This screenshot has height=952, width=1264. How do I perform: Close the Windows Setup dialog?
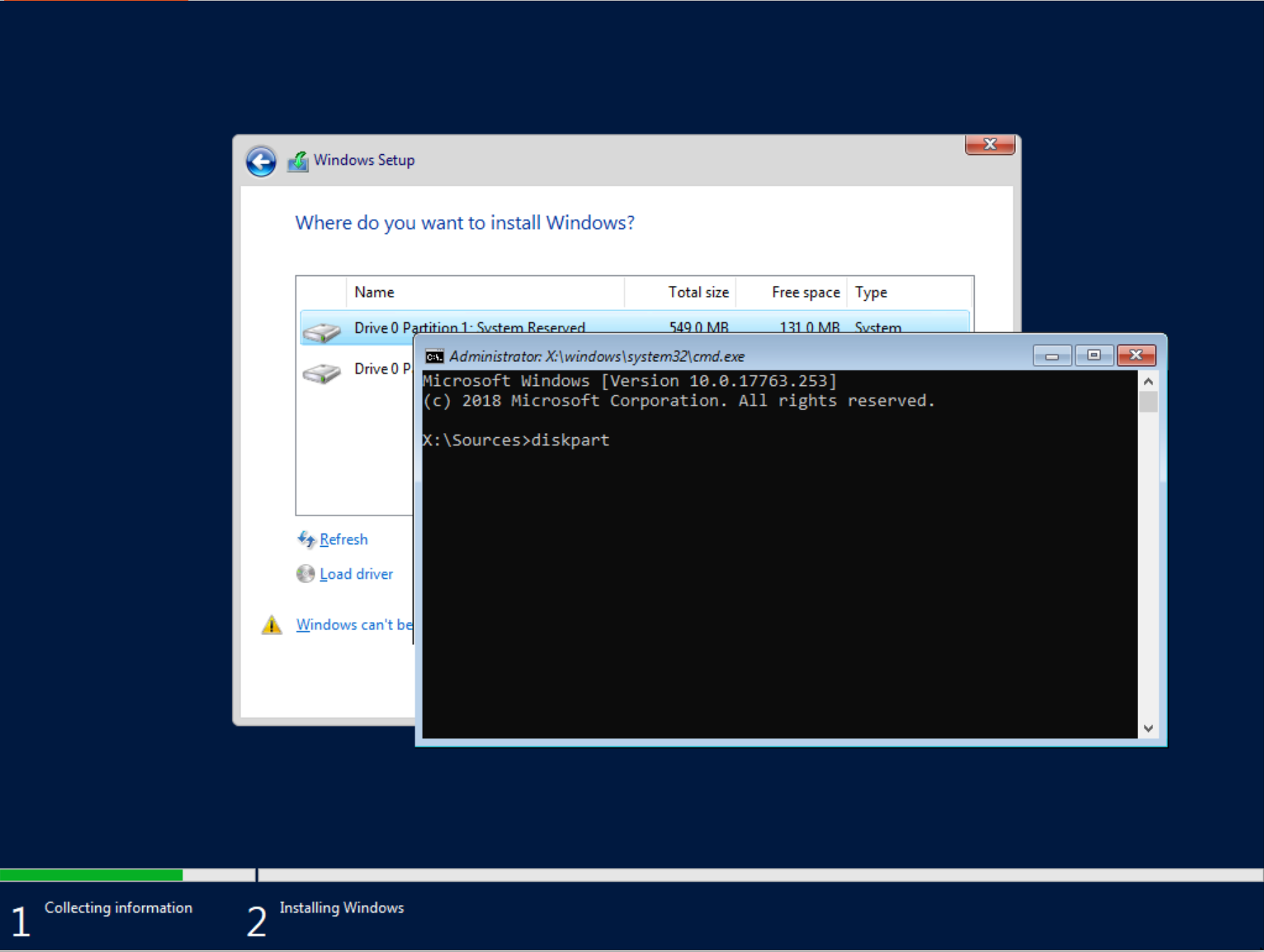[990, 144]
